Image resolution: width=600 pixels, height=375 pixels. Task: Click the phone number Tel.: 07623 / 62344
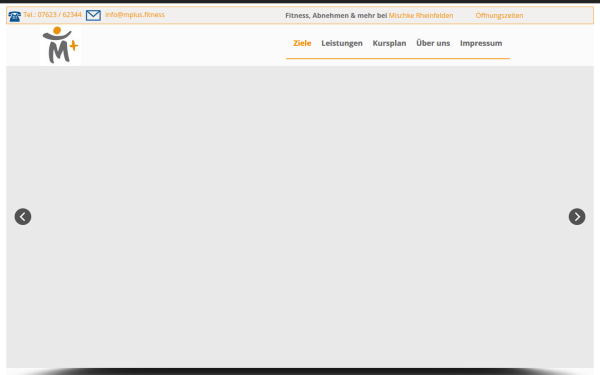[x=52, y=15]
